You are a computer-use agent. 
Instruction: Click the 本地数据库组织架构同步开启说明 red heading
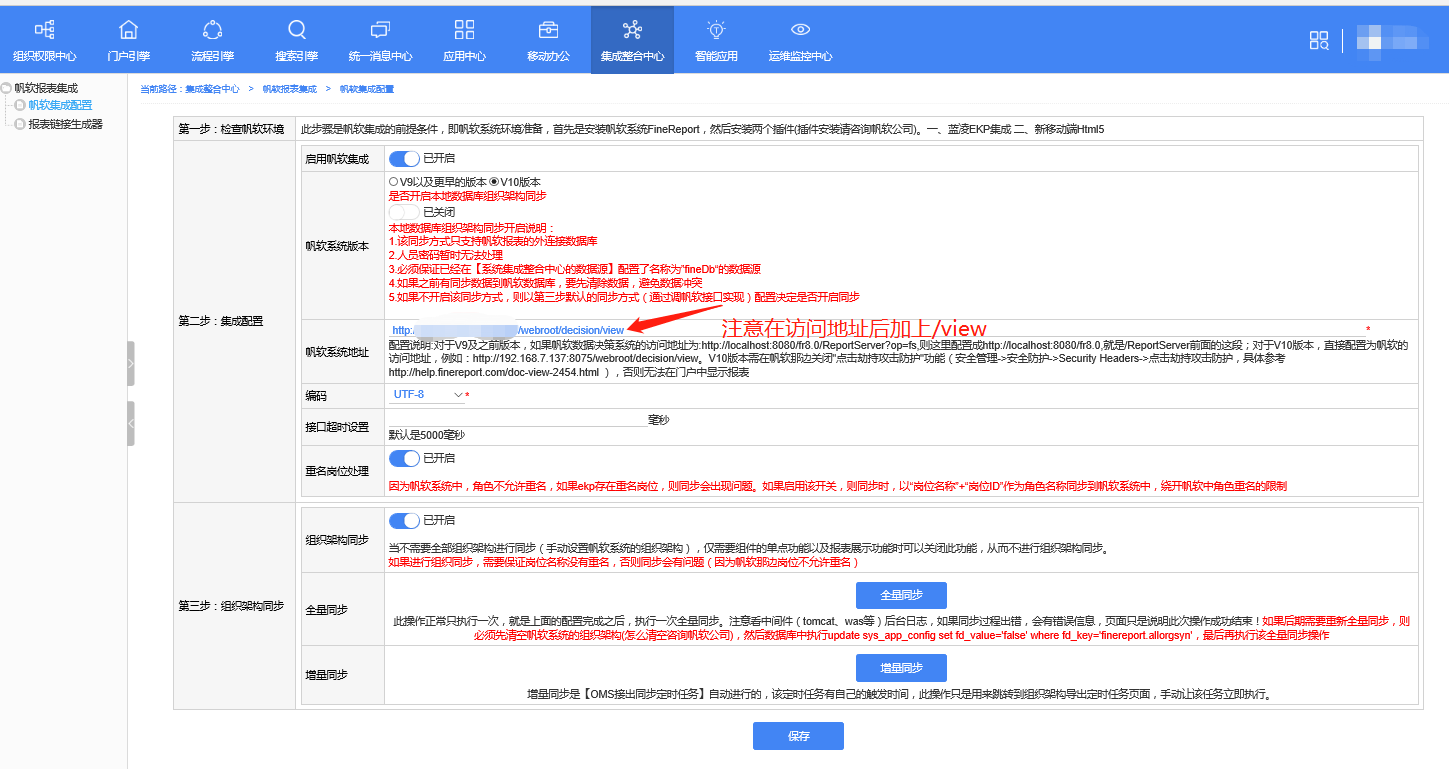coord(471,228)
